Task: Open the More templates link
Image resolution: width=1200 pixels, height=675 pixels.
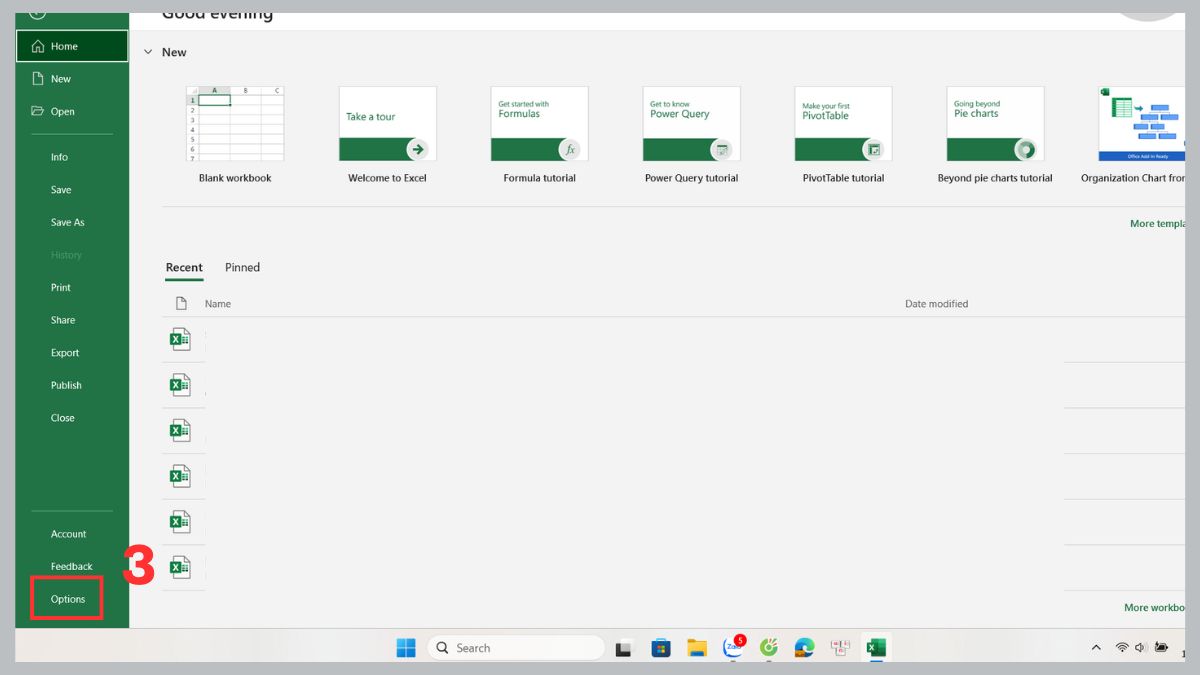Action: click(1157, 224)
